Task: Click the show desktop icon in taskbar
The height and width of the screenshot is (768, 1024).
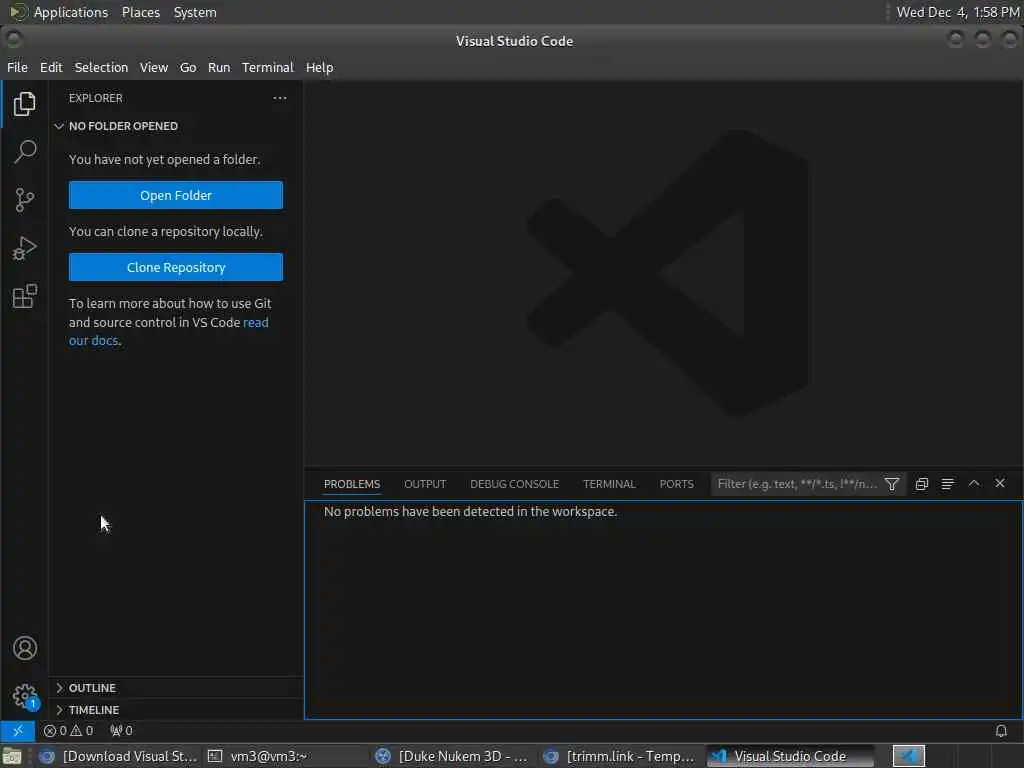Action: (12, 756)
